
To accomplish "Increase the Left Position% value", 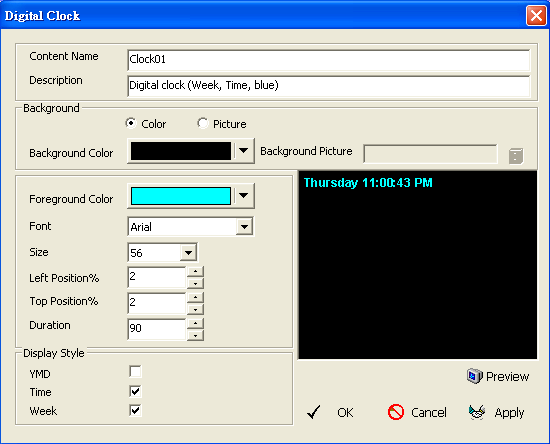I will point(195,271).
